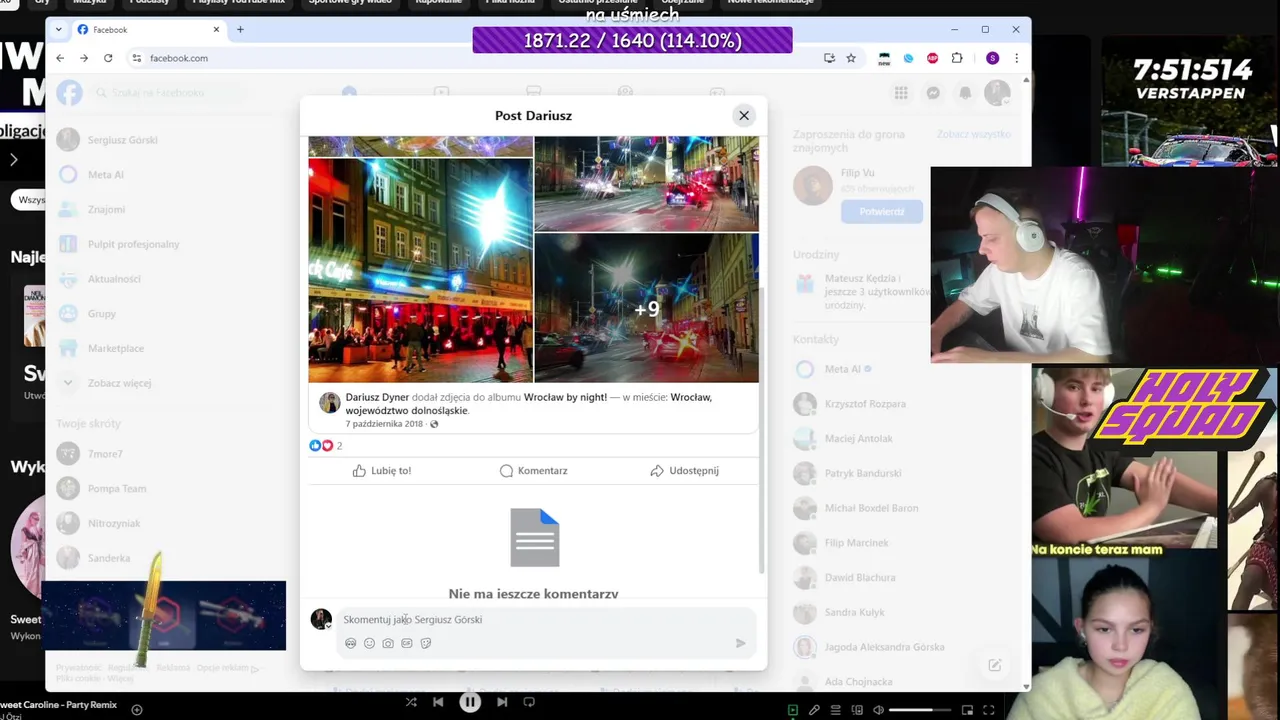This screenshot has width=1280, height=720.
Task: Open location Wrocław, województwo dolnośląskie
Action: click(x=529, y=404)
